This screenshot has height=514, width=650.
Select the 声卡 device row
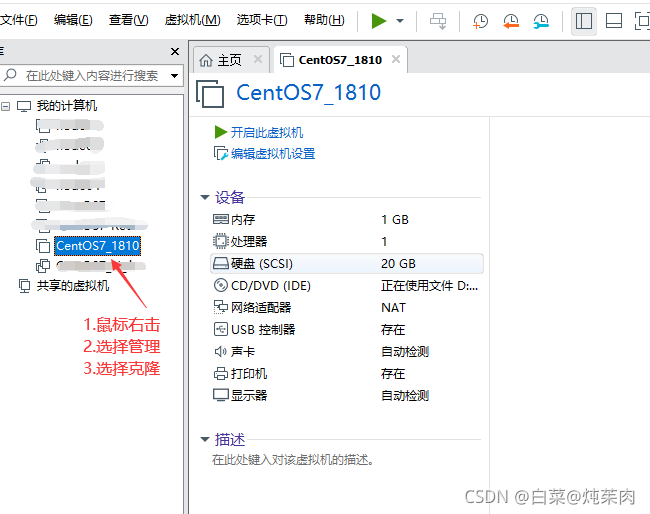(x=347, y=352)
